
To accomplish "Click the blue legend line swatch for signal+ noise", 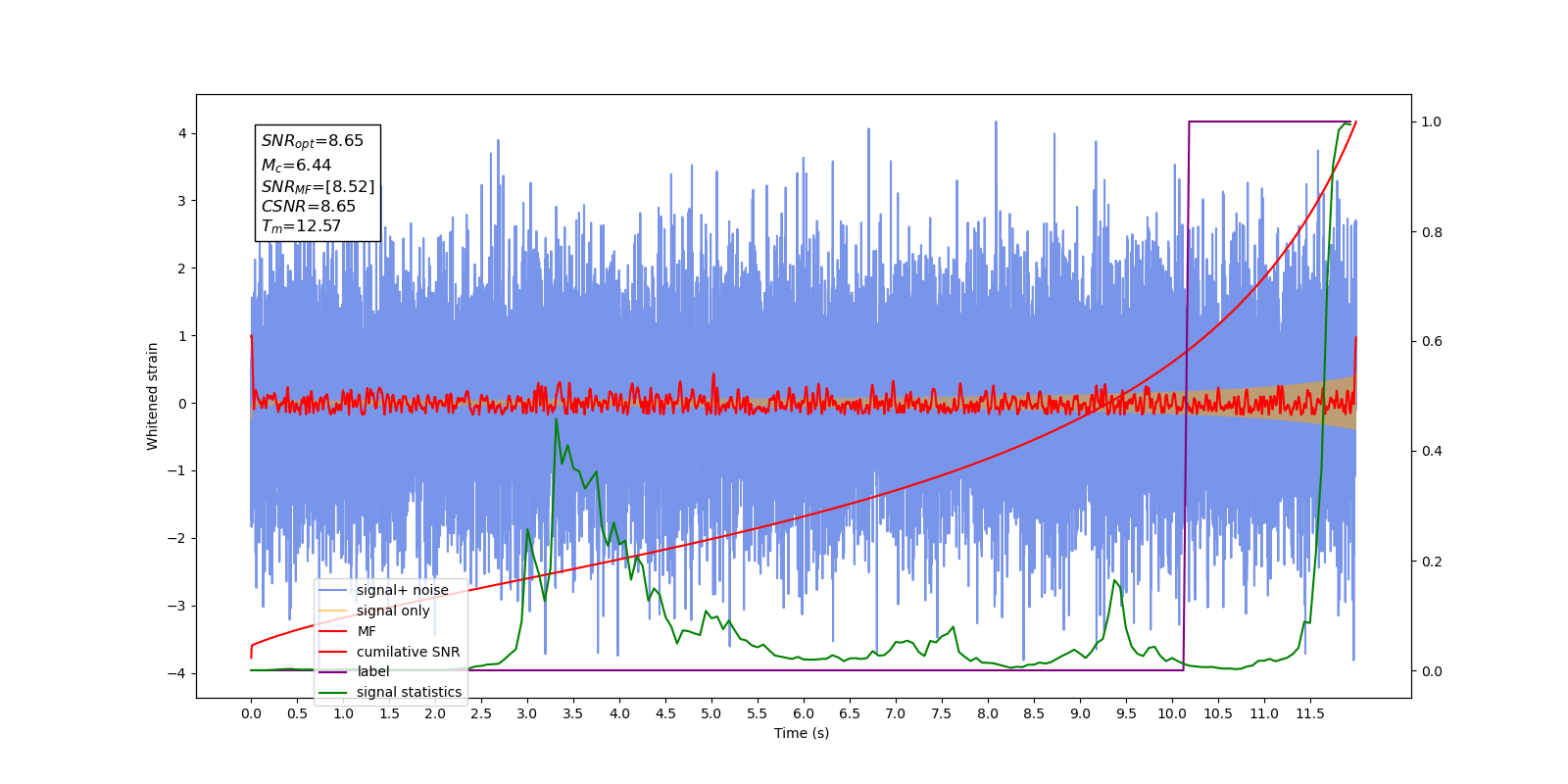I will (x=333, y=590).
